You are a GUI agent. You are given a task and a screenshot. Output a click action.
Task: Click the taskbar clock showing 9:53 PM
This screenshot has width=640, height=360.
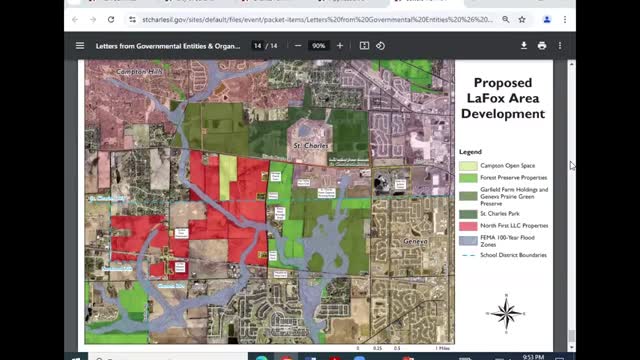533,357
